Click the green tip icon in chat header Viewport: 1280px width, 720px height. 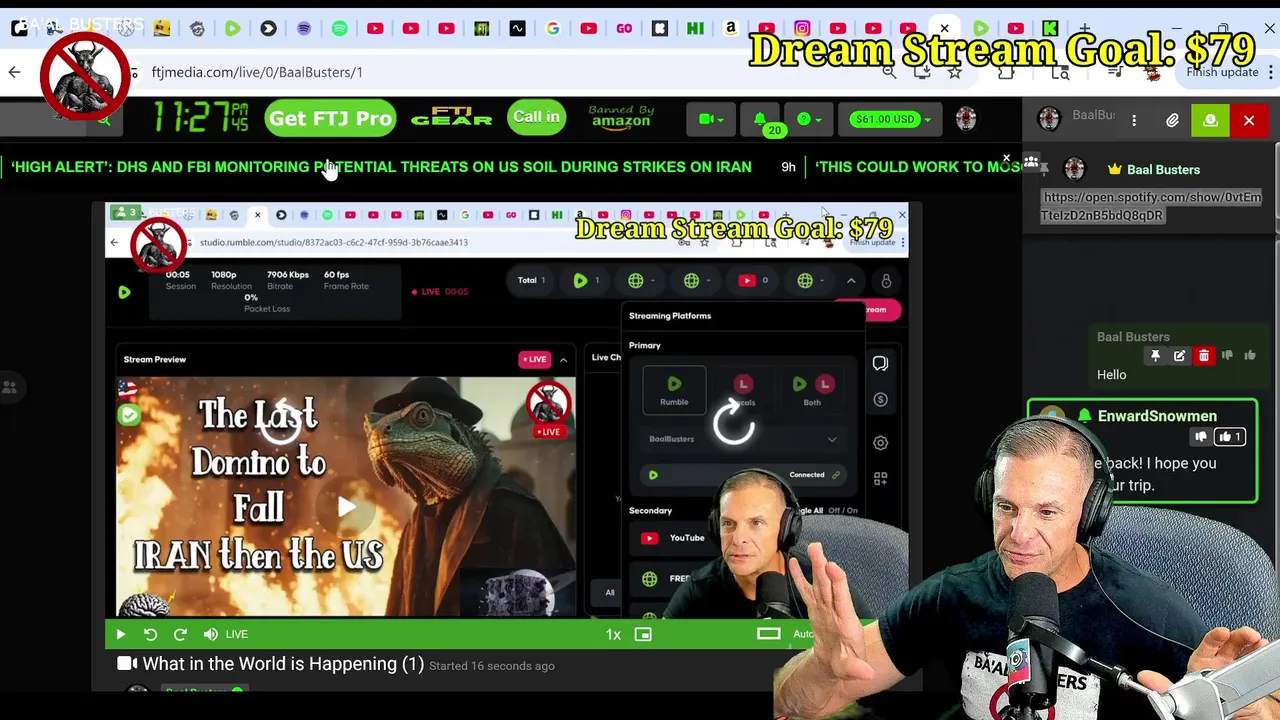point(1210,120)
